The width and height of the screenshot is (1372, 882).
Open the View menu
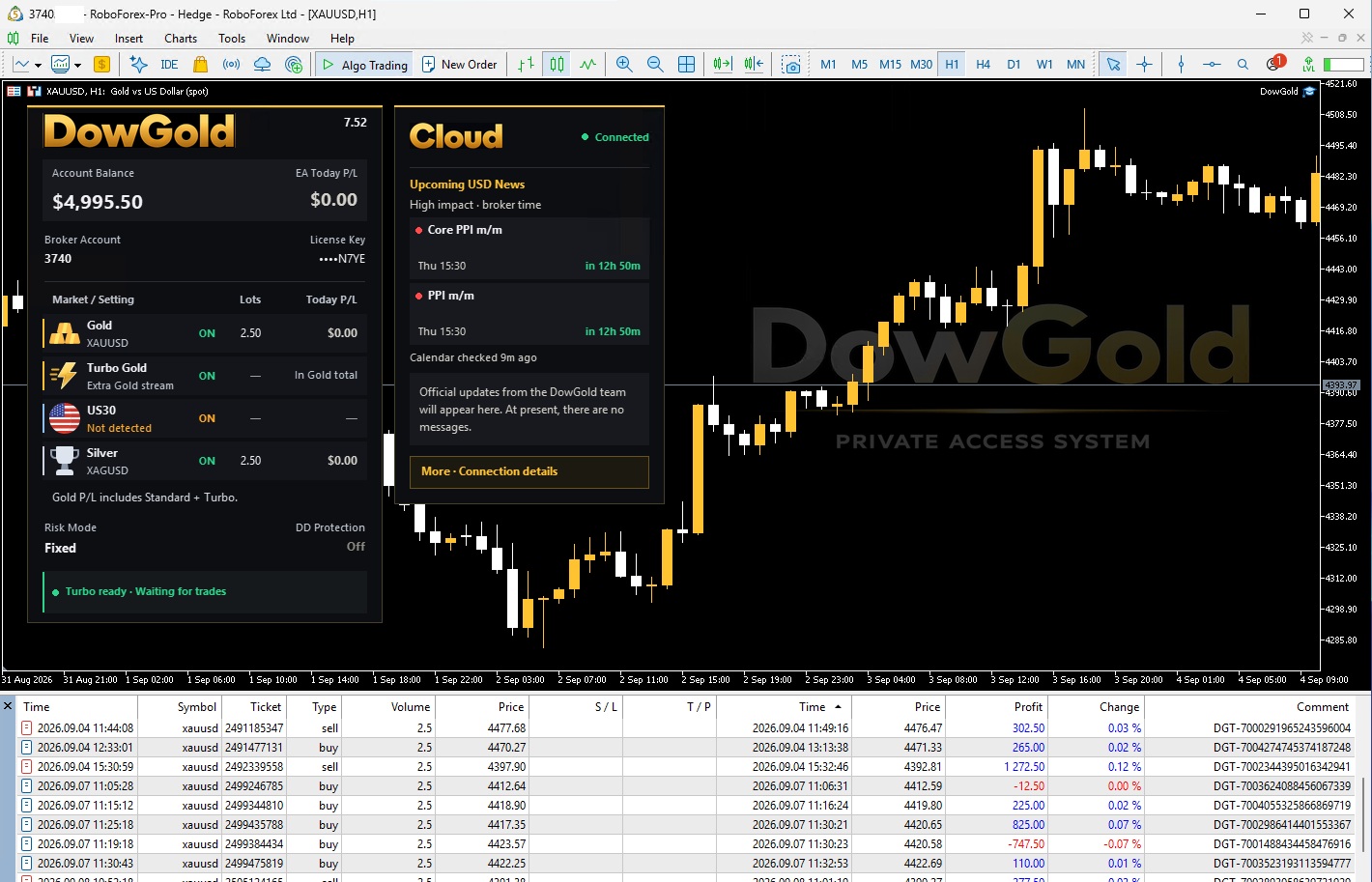click(x=82, y=39)
